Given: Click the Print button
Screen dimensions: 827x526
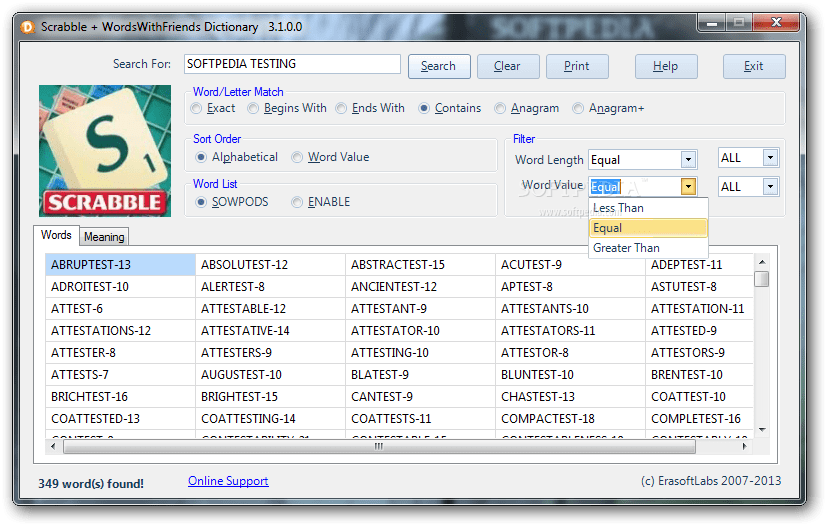Looking at the screenshot, I should tap(576, 66).
